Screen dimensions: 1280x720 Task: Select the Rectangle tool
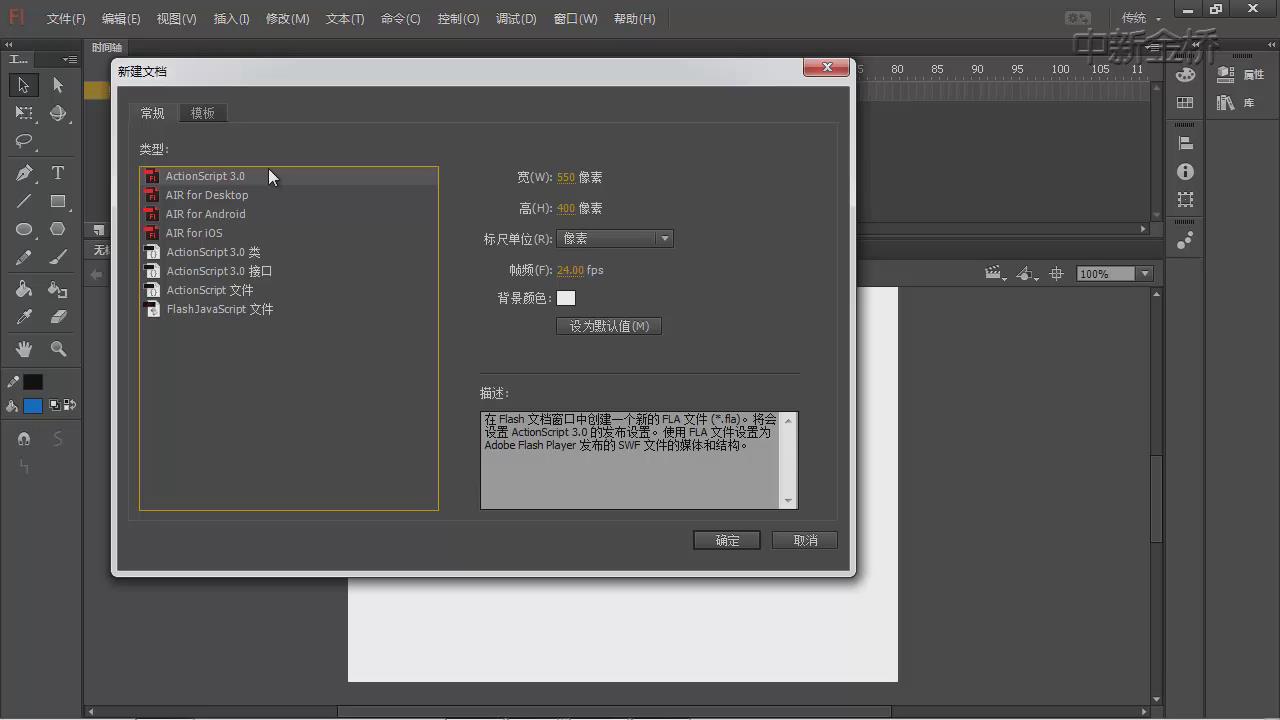tap(58, 201)
